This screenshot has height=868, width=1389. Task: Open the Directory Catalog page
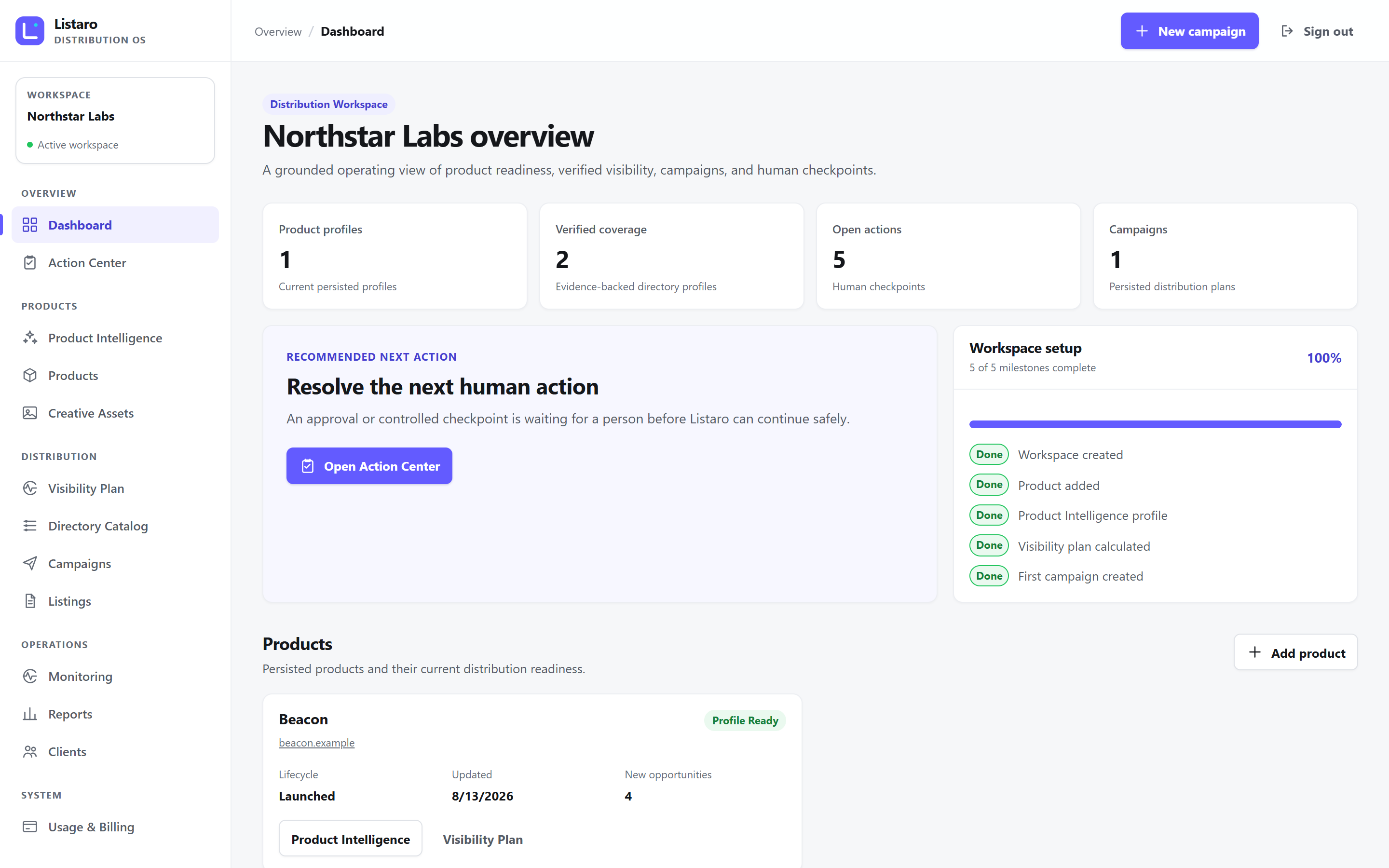(x=115, y=526)
